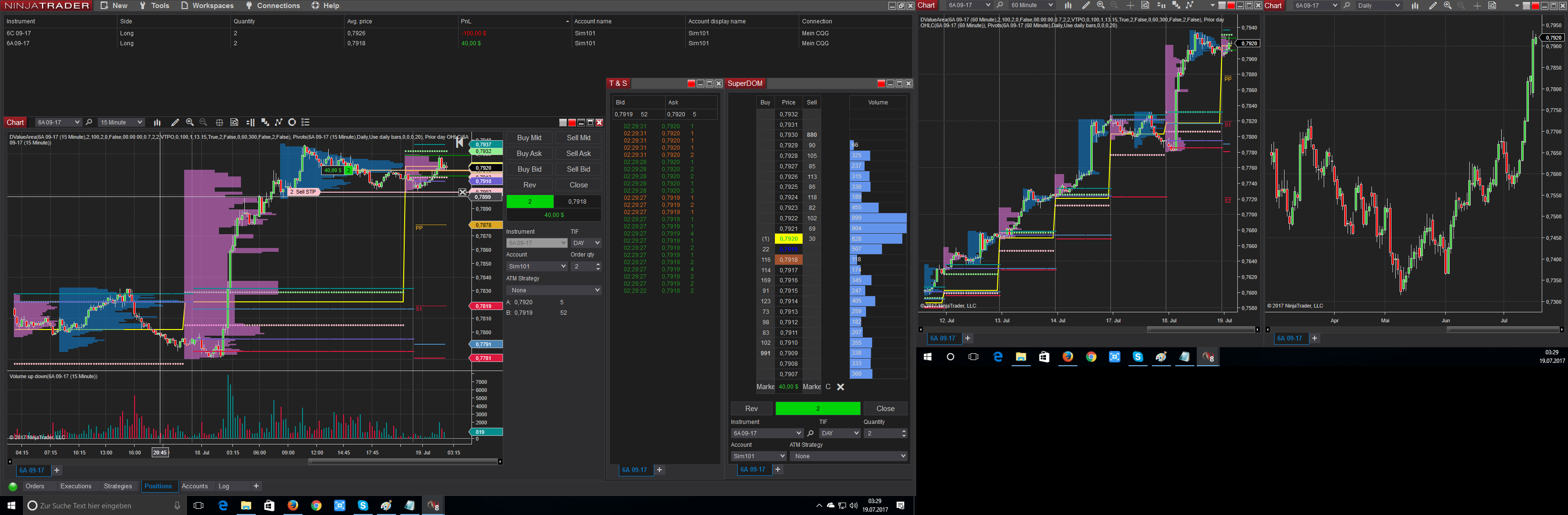Select drawing pencil in the Daily chart
The height and width of the screenshot is (515, 1568).
(x=1432, y=5)
